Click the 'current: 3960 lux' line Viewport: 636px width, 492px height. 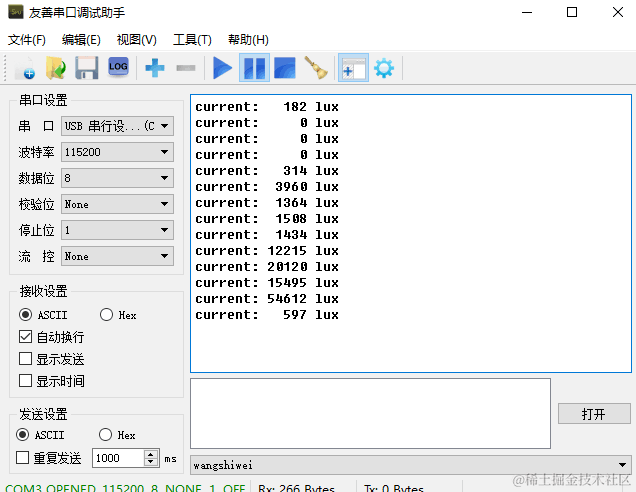(x=267, y=187)
